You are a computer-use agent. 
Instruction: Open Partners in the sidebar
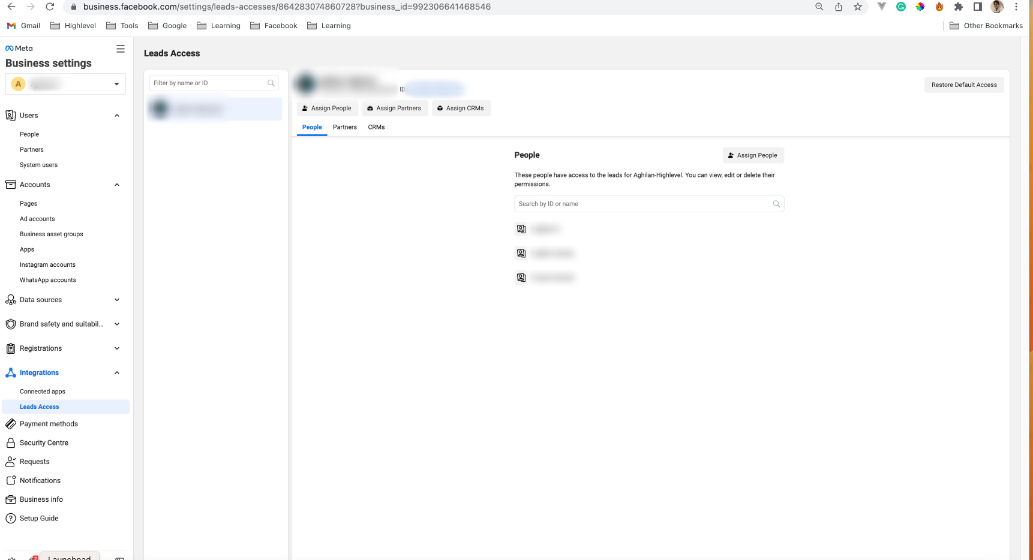click(x=31, y=150)
